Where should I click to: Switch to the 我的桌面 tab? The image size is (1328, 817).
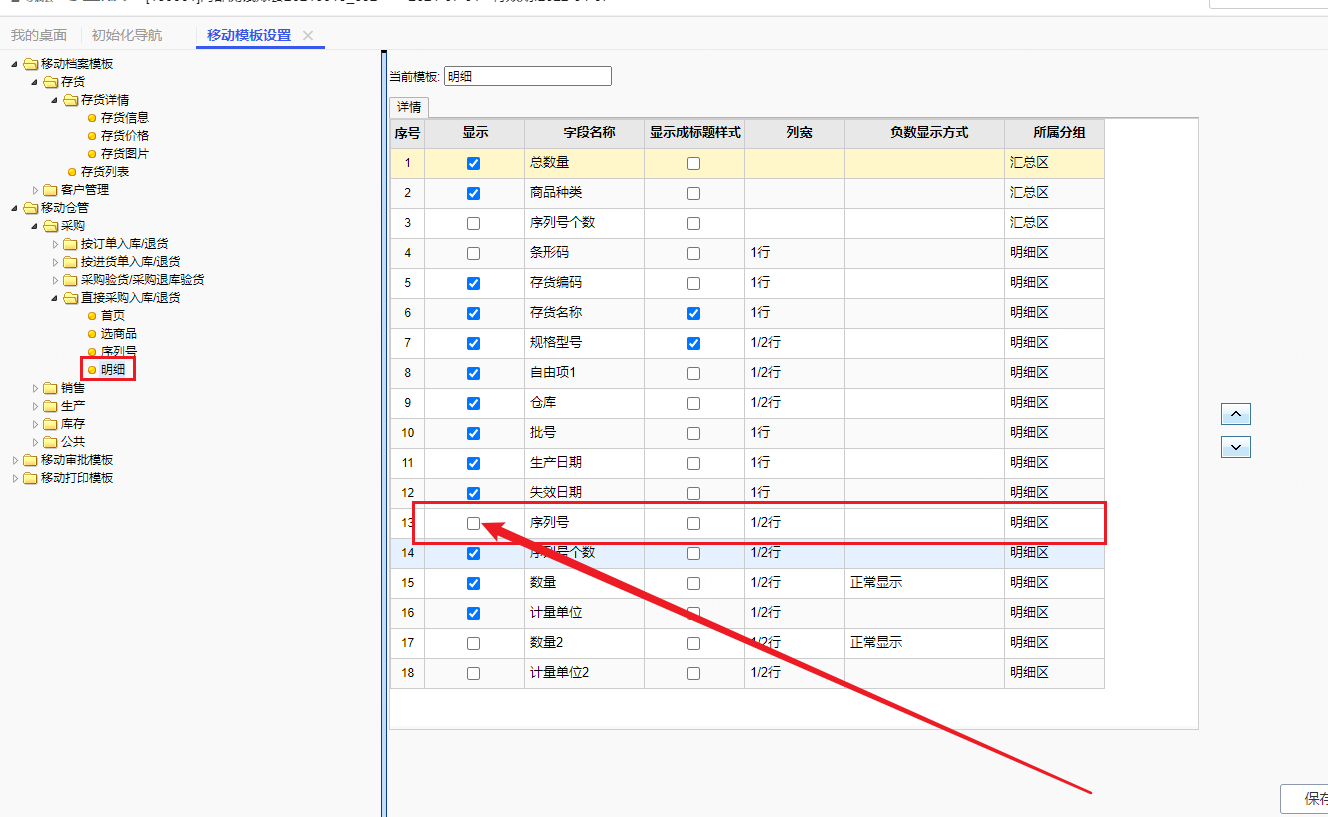tap(39, 35)
